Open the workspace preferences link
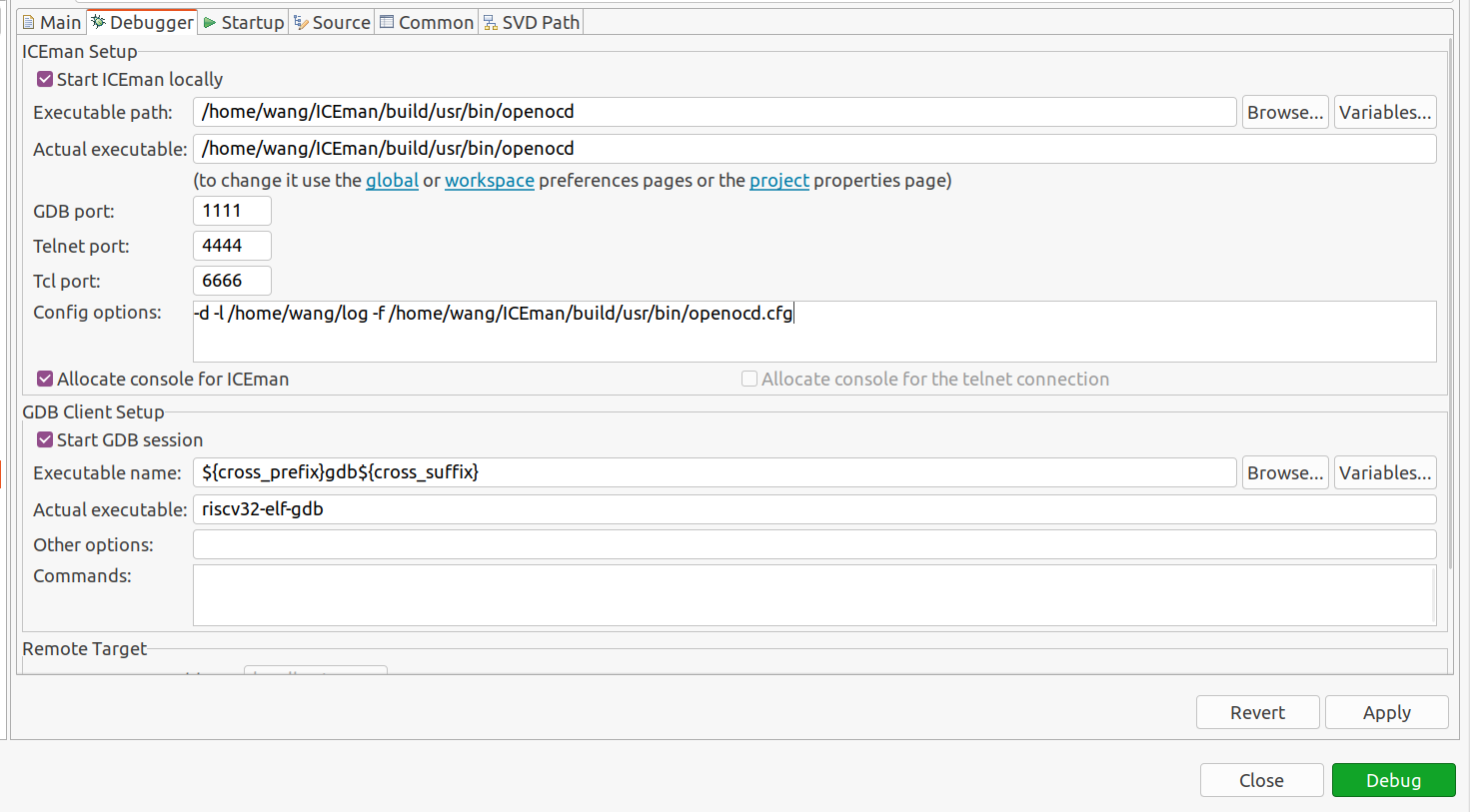 click(x=490, y=181)
